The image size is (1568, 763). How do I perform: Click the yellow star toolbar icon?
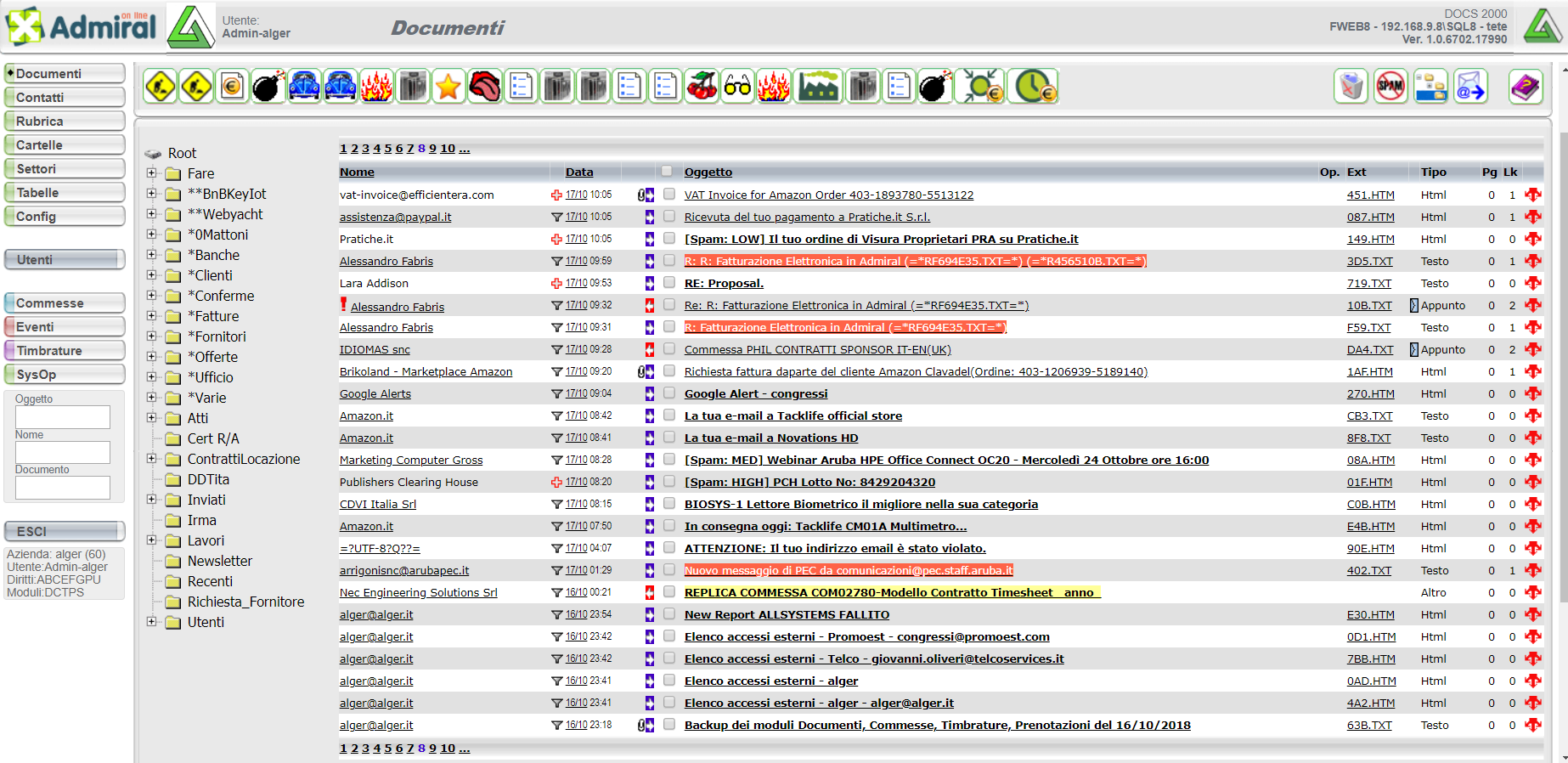coord(448,86)
